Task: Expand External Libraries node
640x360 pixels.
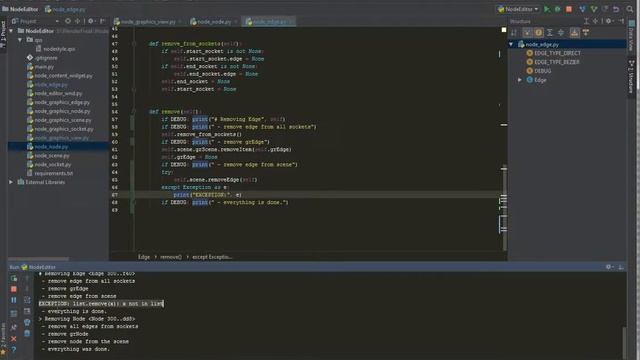Action: [11, 182]
